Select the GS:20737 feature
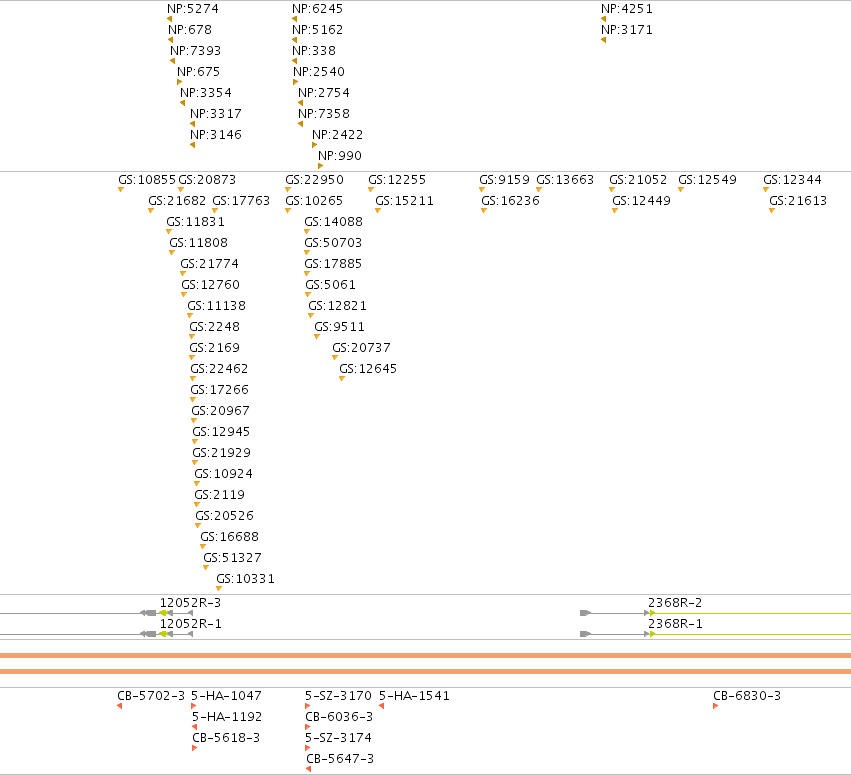This screenshot has width=851, height=775. [x=361, y=348]
